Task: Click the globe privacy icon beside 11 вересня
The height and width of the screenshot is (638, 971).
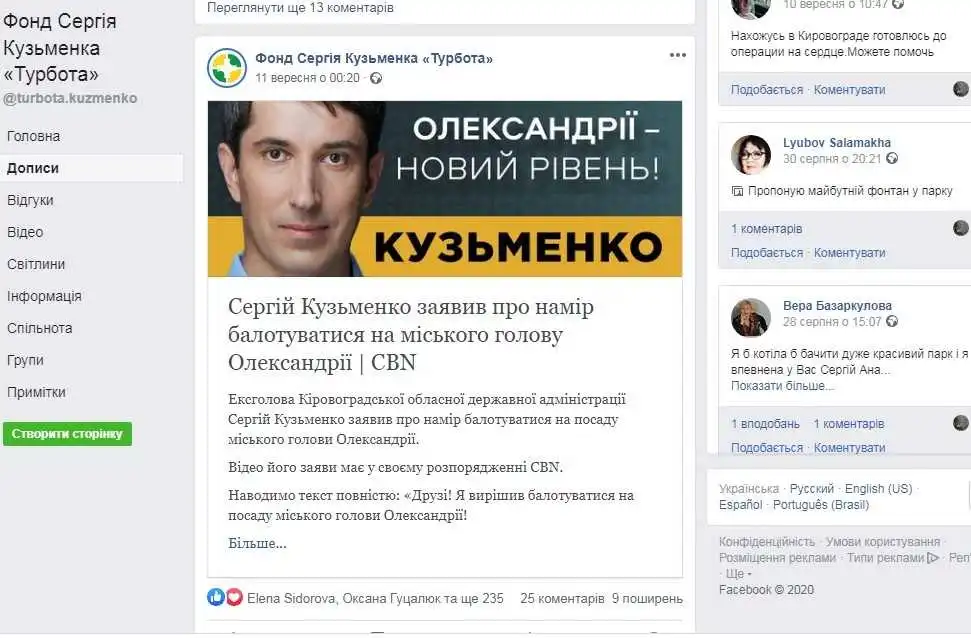Action: tap(375, 79)
